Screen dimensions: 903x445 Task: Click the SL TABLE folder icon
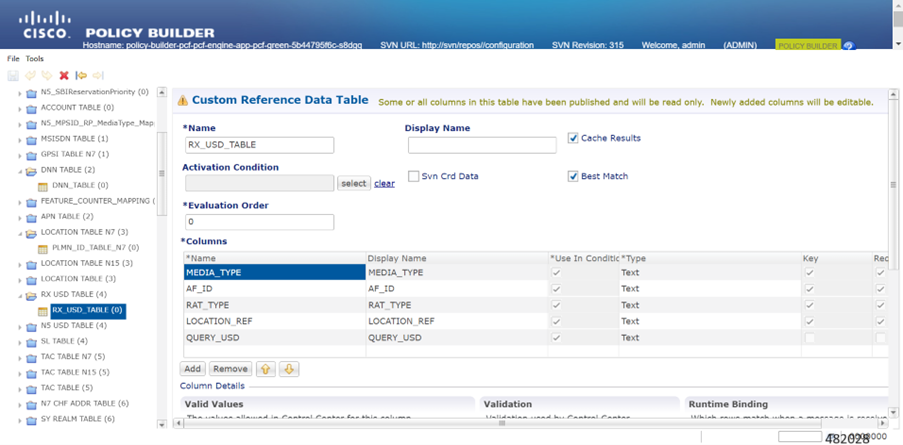tap(32, 341)
